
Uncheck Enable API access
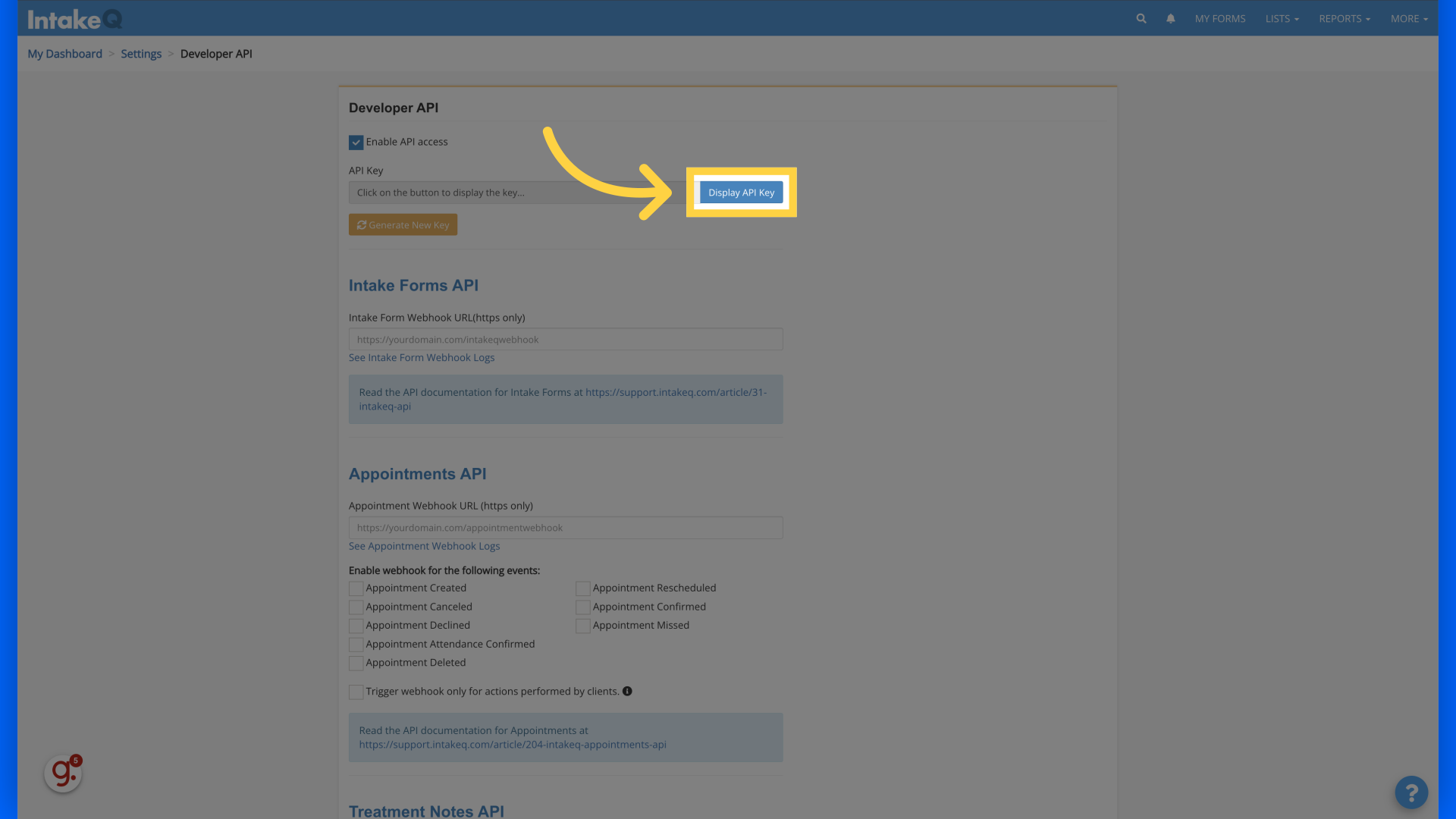click(356, 142)
